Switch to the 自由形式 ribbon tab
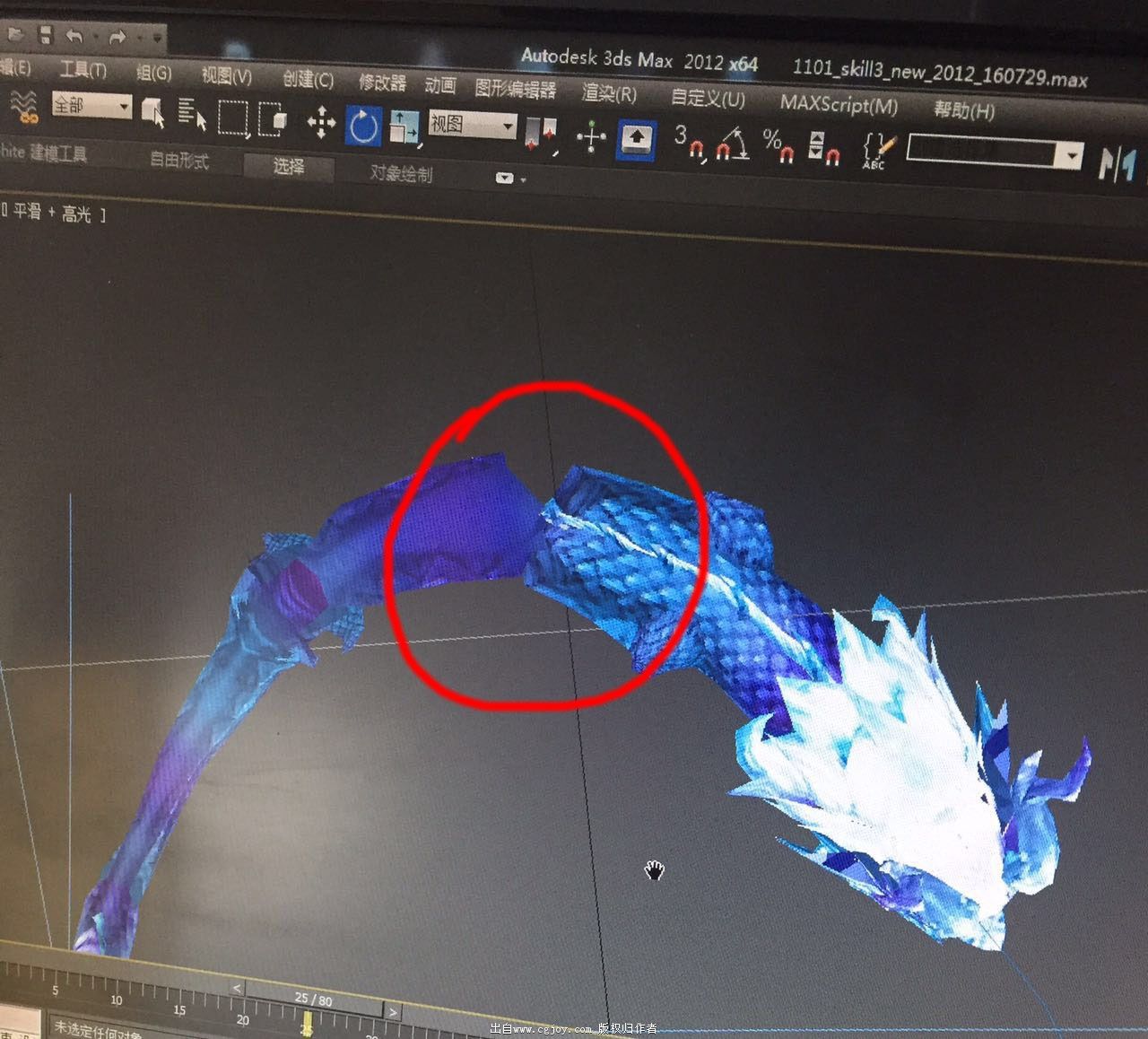Viewport: 1148px width, 1039px height. 179,160
